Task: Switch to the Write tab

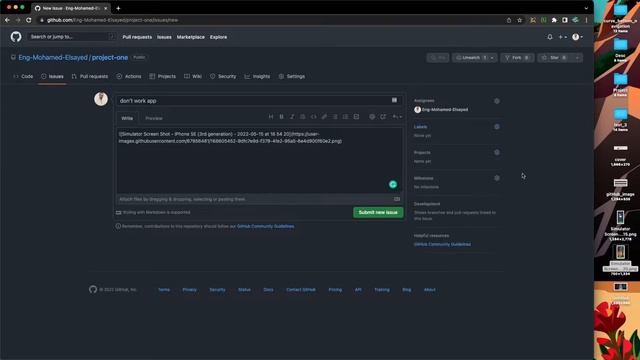Action: pyautogui.click(x=127, y=118)
